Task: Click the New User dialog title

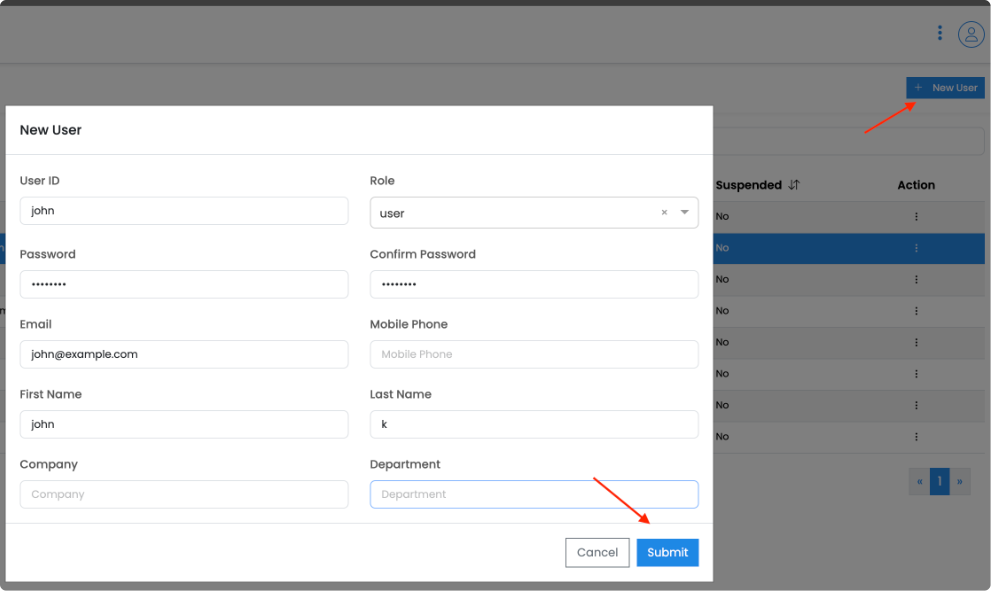Action: click(x=51, y=130)
